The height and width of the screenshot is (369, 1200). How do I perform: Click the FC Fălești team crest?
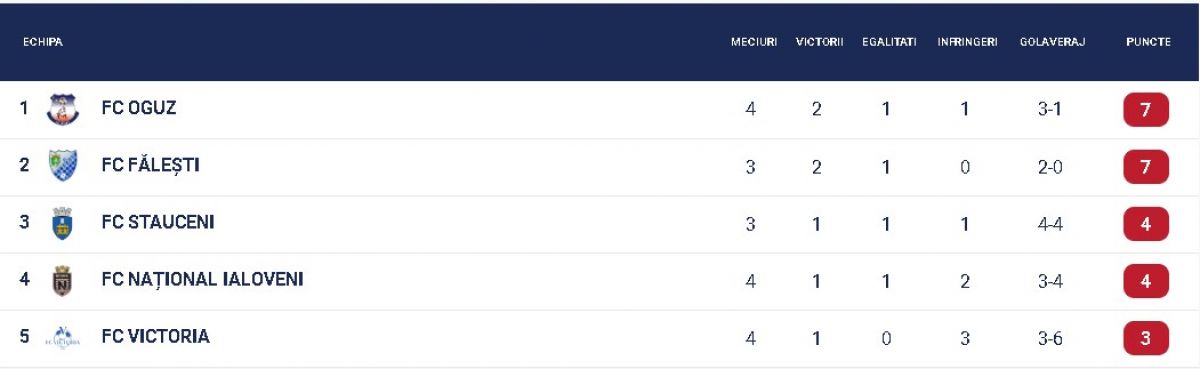pos(63,166)
